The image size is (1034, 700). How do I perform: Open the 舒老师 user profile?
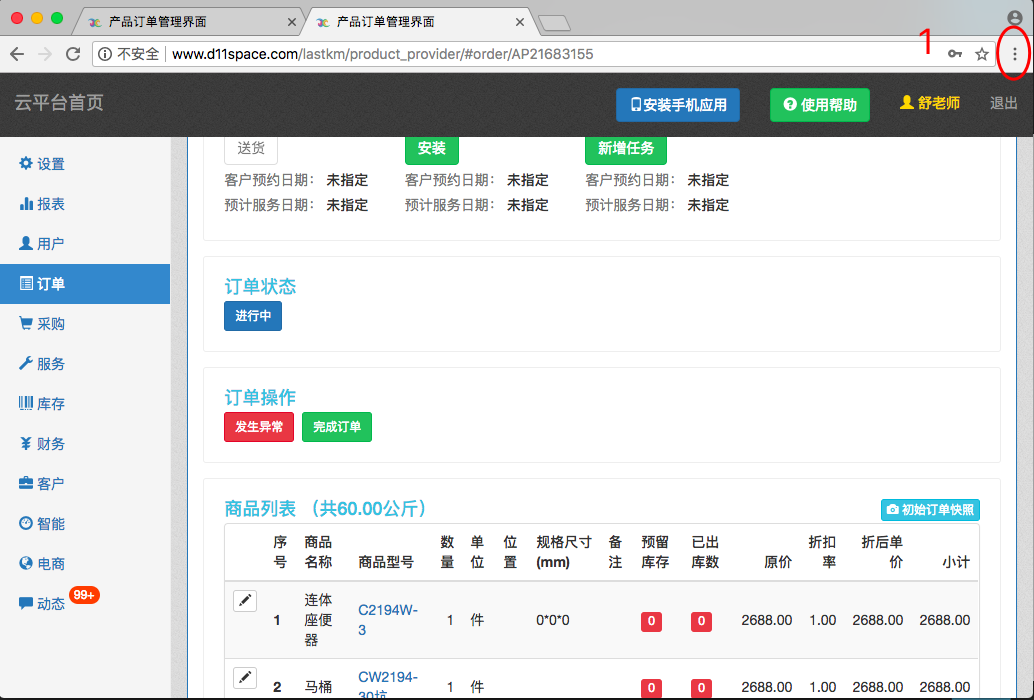930,103
